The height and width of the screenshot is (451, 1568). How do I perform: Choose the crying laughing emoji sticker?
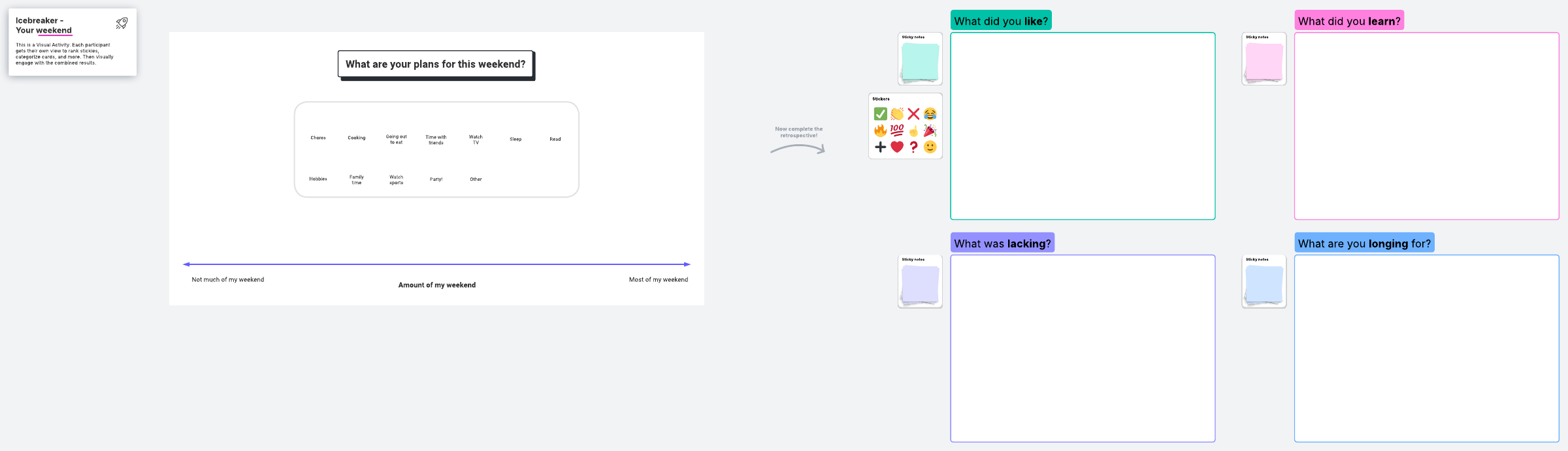(930, 114)
